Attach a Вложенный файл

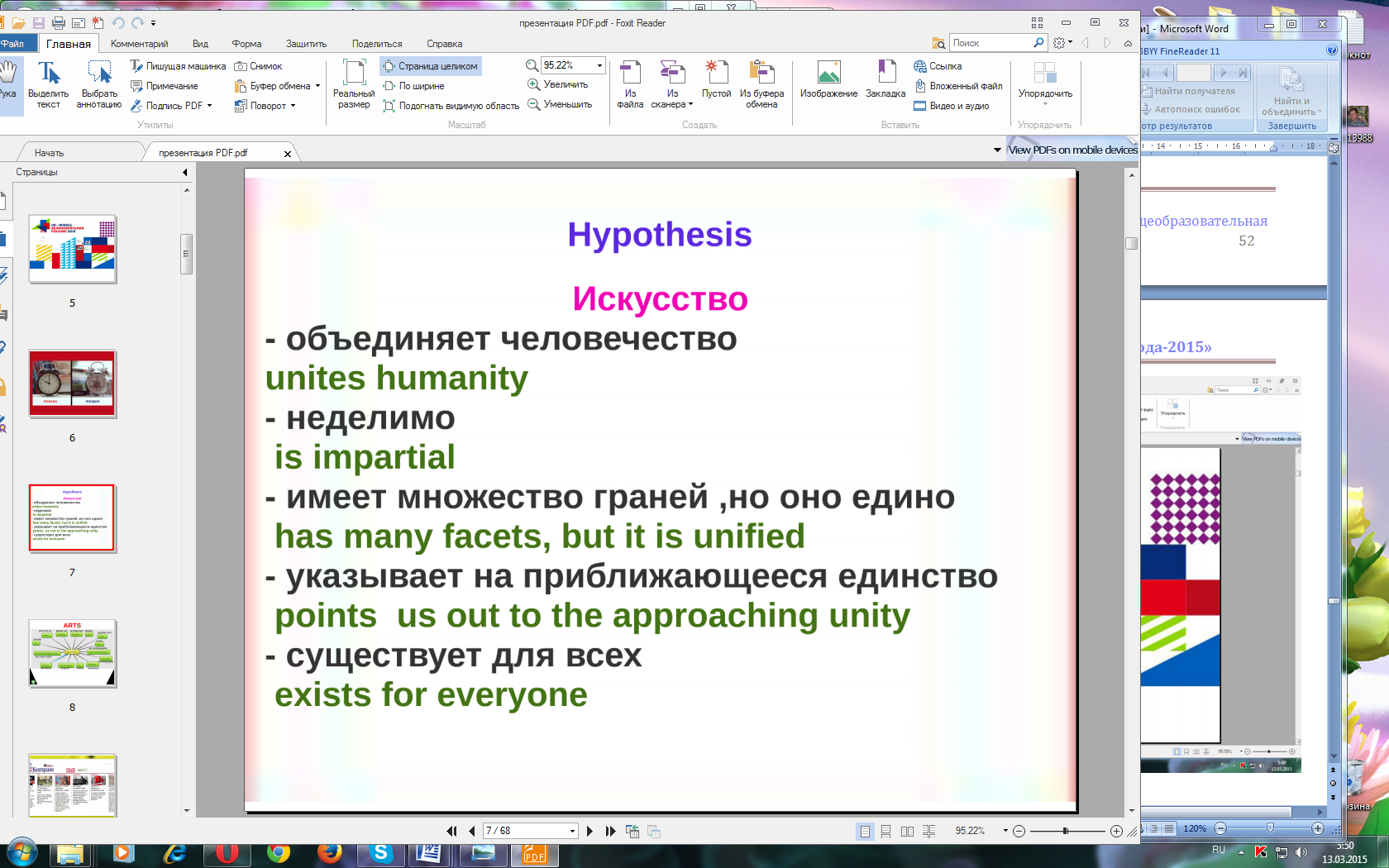[957, 86]
